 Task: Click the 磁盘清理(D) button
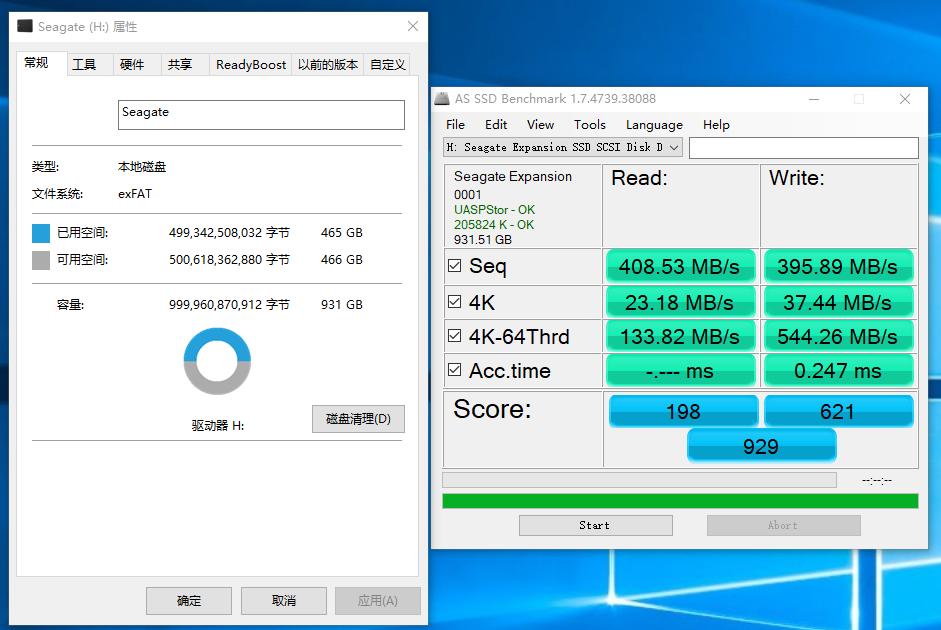(x=357, y=419)
